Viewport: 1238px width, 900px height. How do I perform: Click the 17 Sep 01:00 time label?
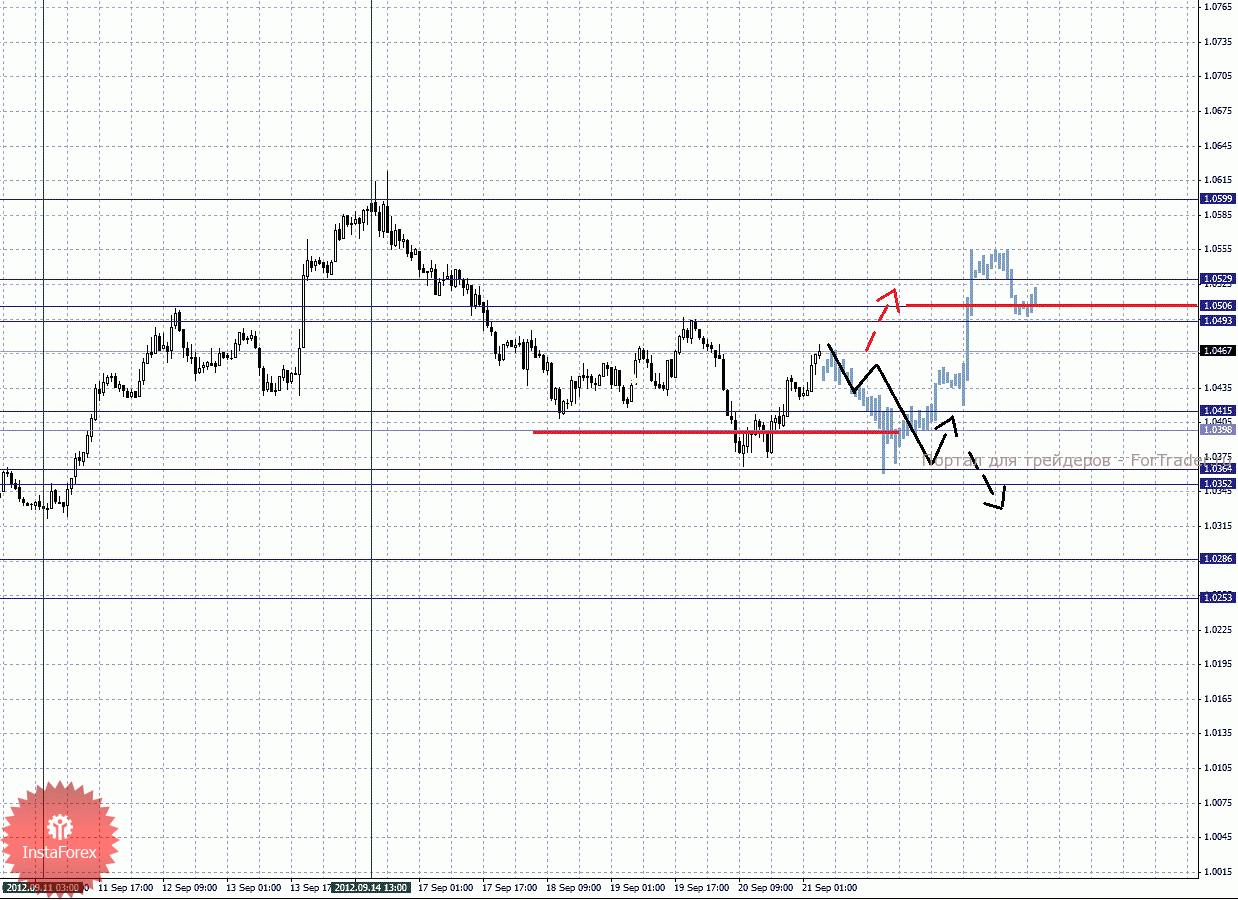(x=445, y=887)
